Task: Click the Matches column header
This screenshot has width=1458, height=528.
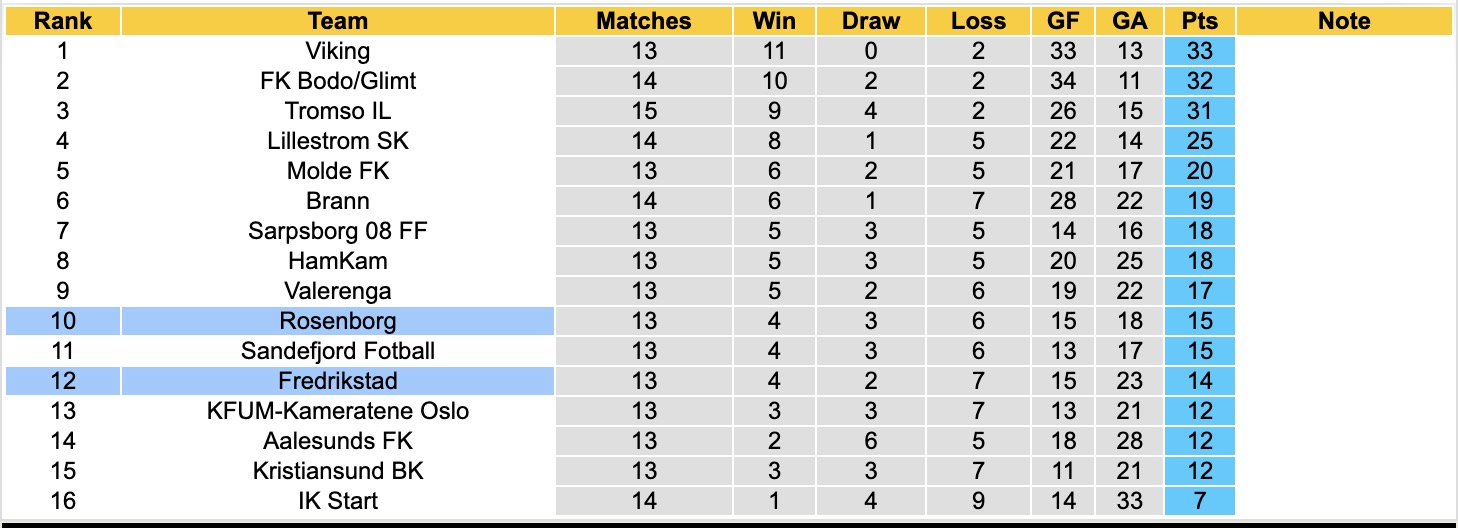Action: point(644,21)
